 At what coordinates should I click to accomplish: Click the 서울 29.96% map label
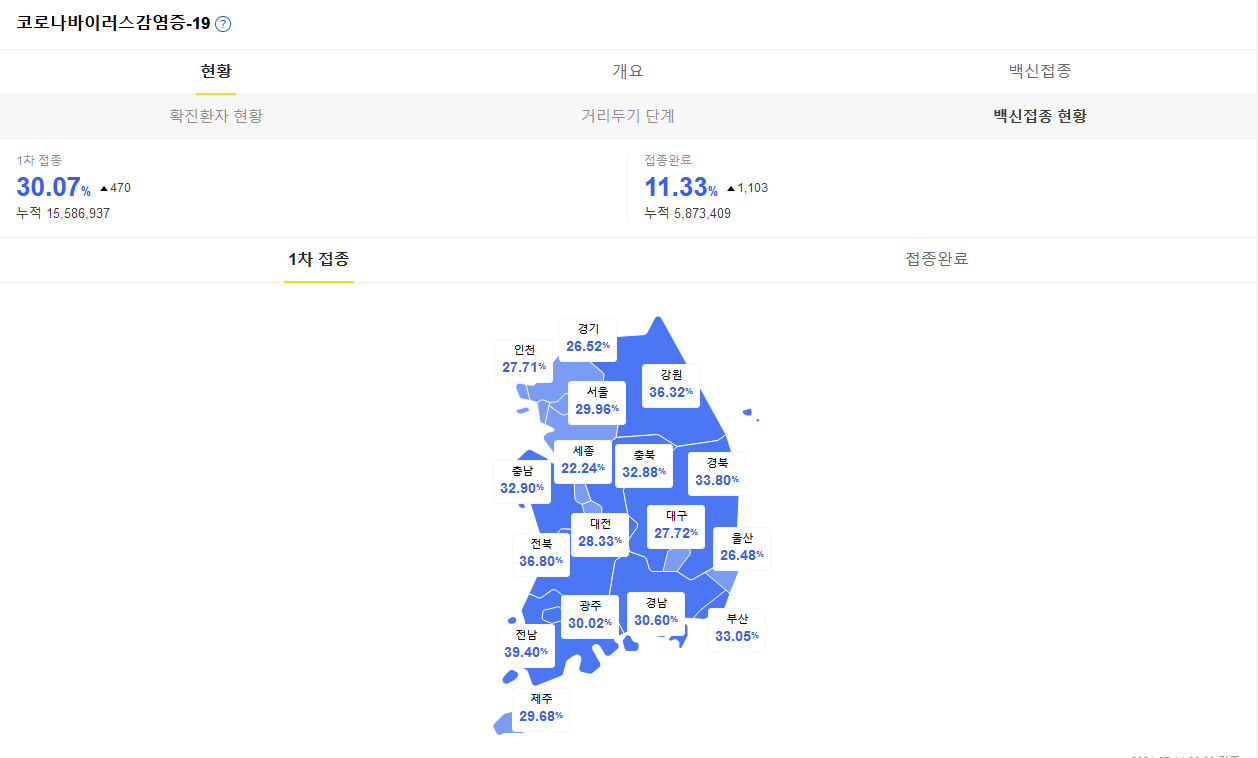pyautogui.click(x=597, y=401)
